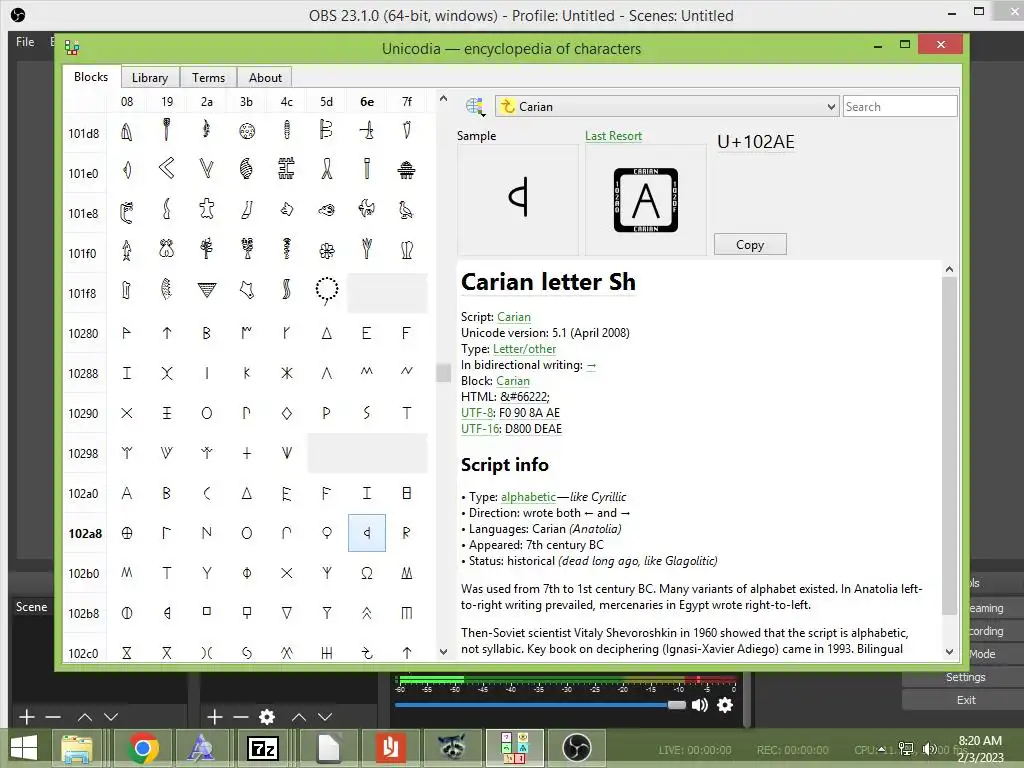The image size is (1024, 768).
Task: Select the left-pointing chevron glyph in row 101e0
Action: click(x=167, y=169)
